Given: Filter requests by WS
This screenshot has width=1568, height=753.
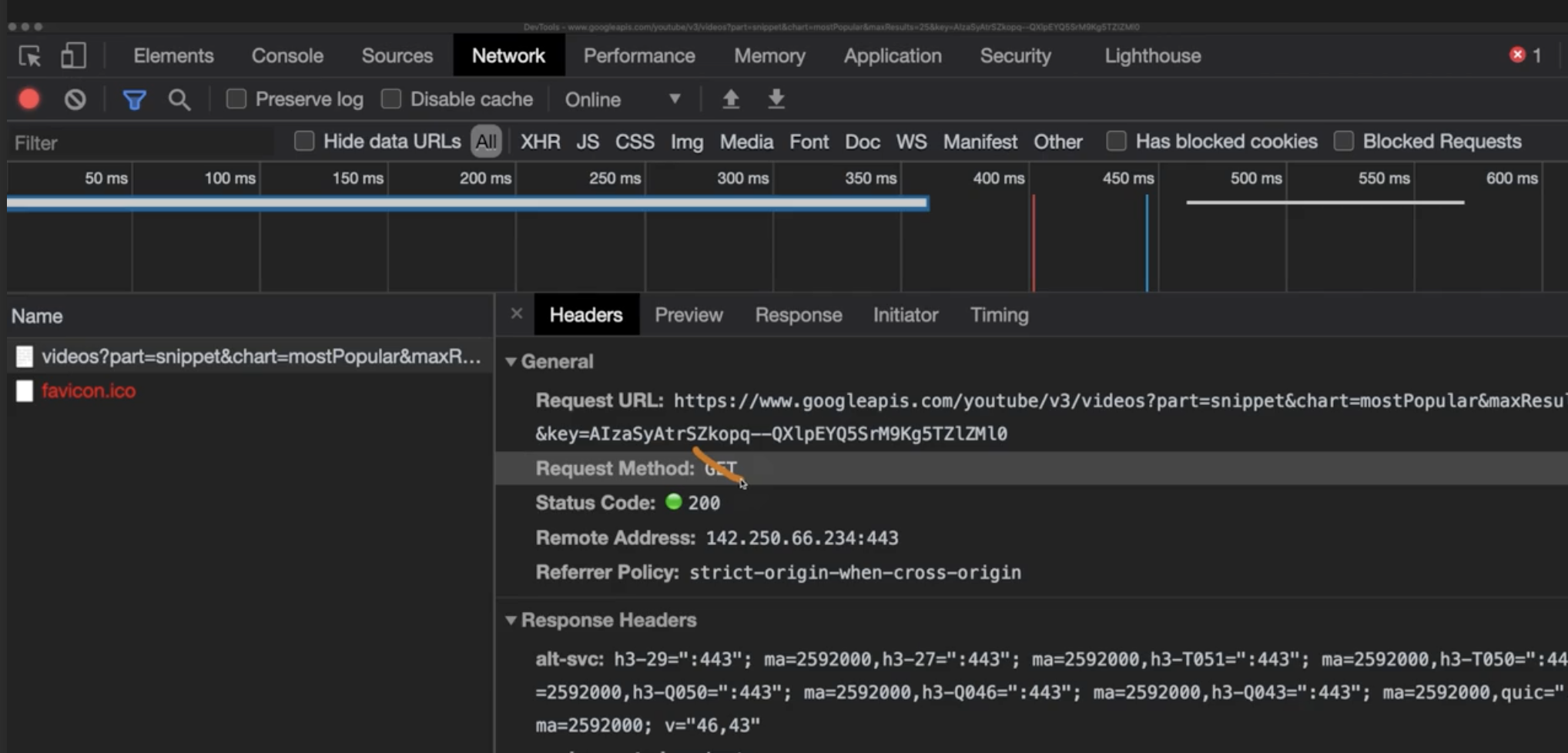Looking at the screenshot, I should 911,142.
